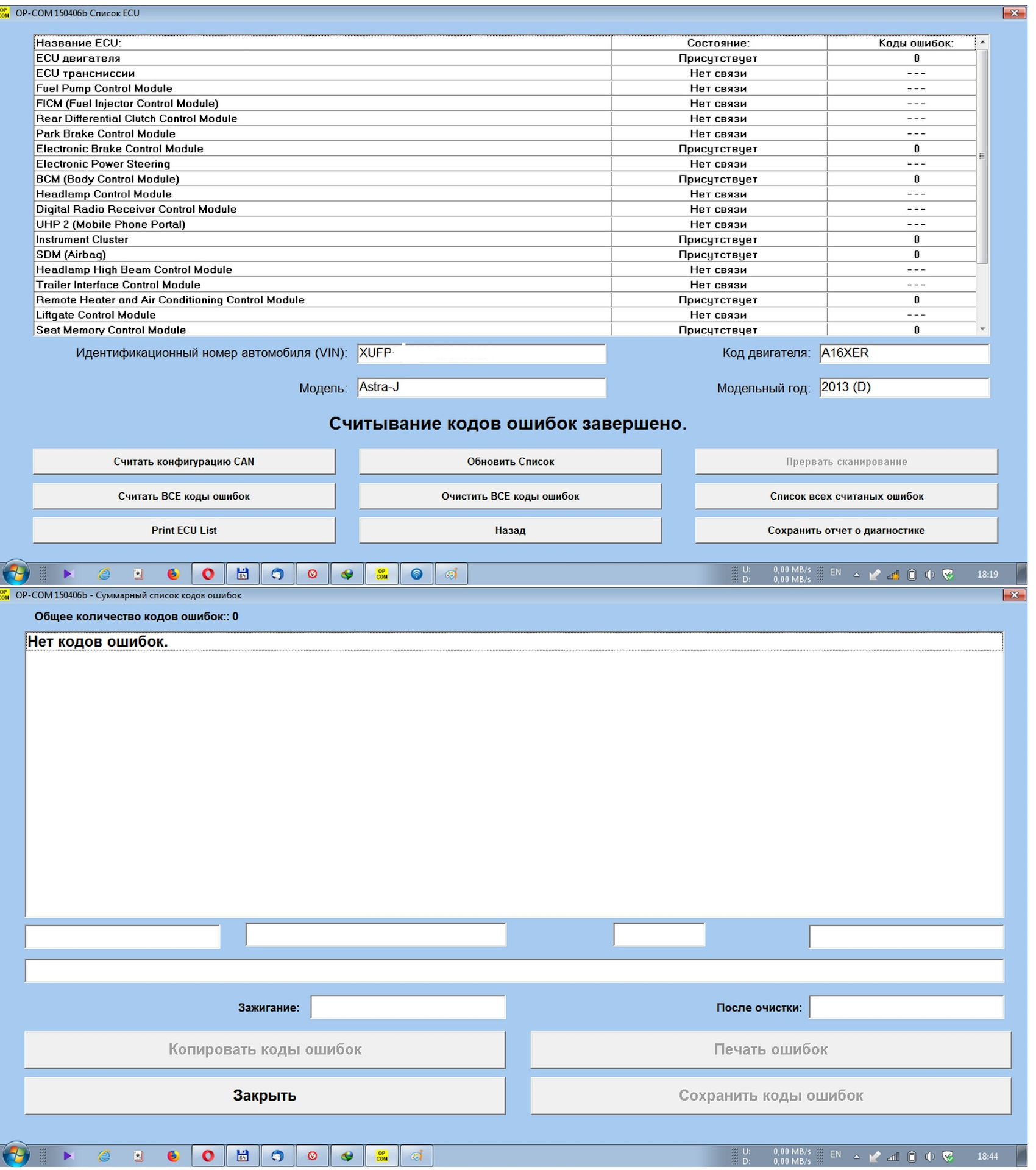Show hidden tray icons arrow near 18:44
The width and height of the screenshot is (1036, 1170).
click(x=856, y=1156)
